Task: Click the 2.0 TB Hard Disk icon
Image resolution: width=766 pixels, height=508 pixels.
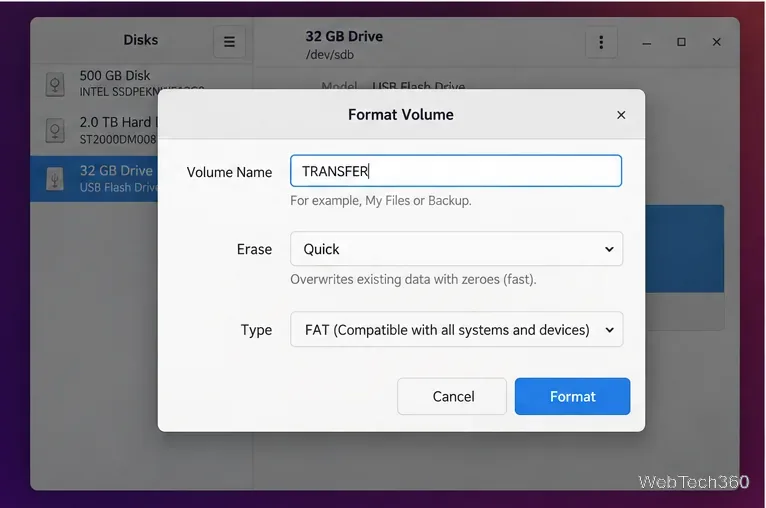Action: click(55, 130)
